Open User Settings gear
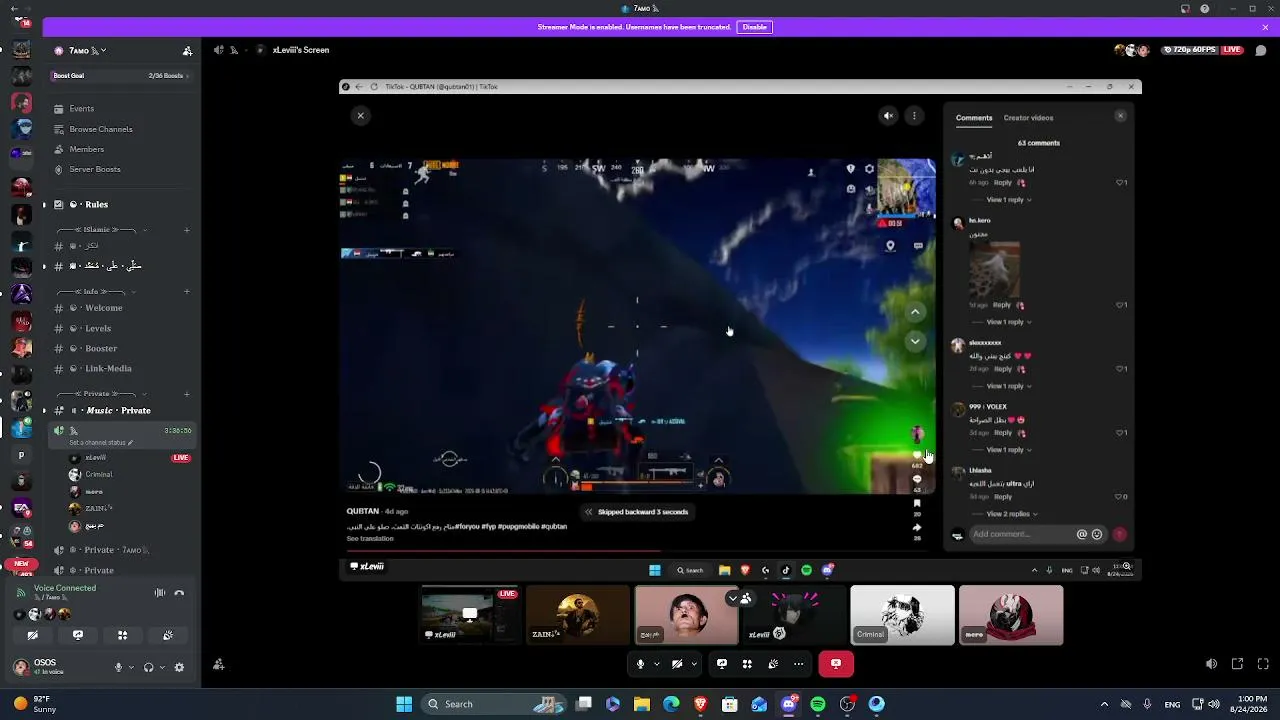 pos(180,667)
